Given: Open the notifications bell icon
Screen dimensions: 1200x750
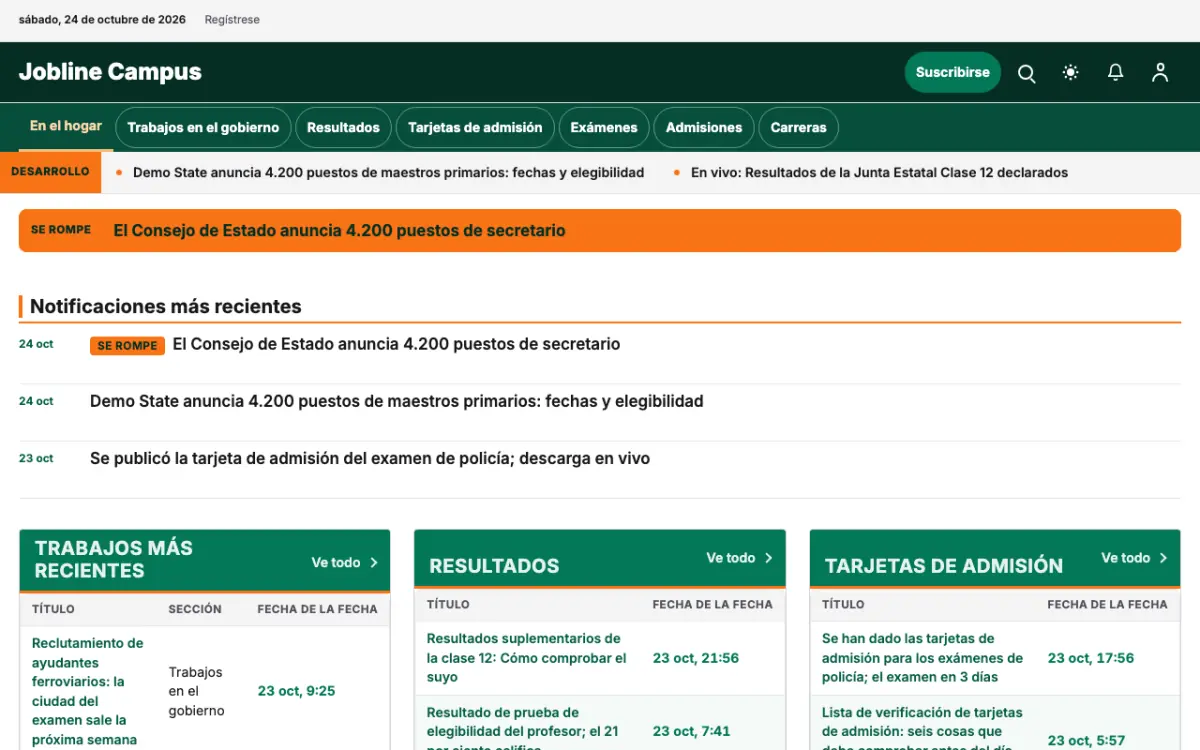Looking at the screenshot, I should click(x=1115, y=73).
